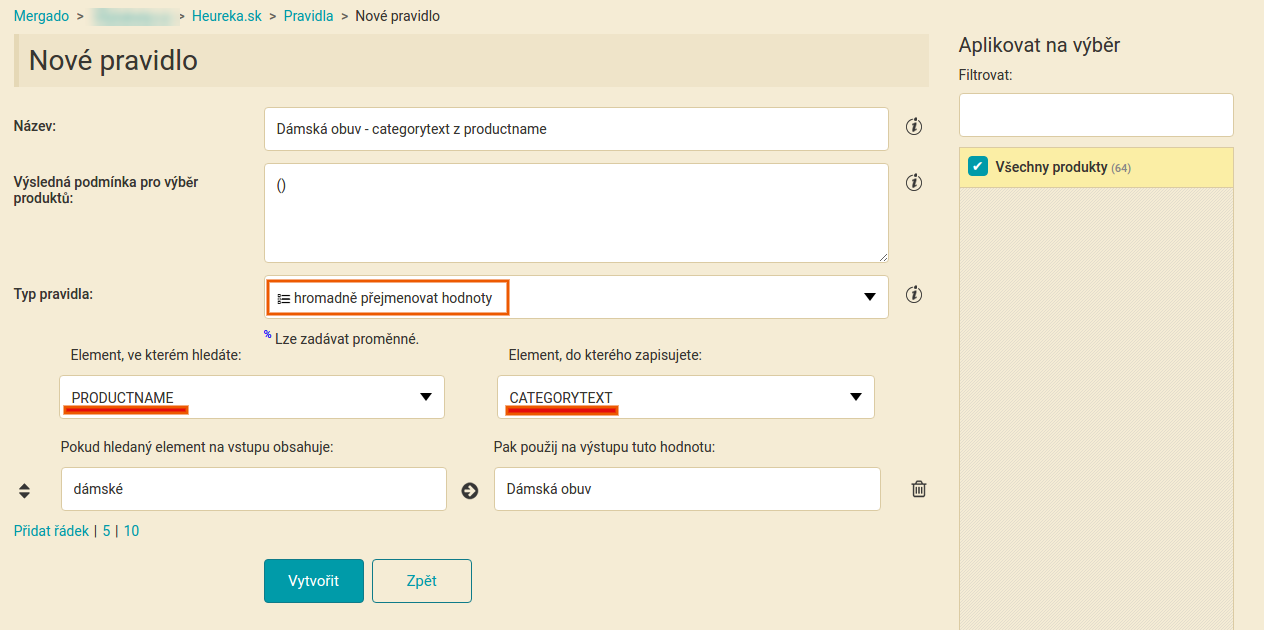
Task: Click the Výsledná podmínka textarea
Action: pos(576,213)
